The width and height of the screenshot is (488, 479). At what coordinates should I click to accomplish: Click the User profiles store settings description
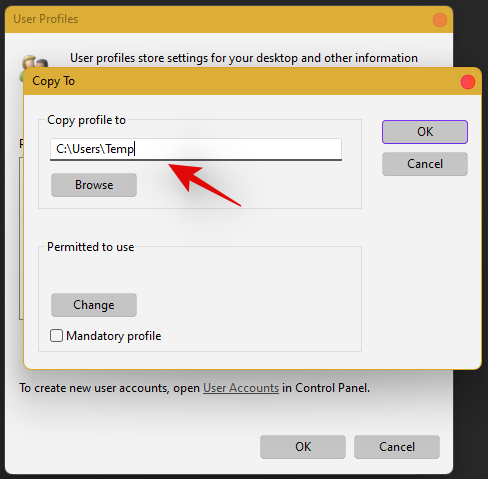click(244, 58)
